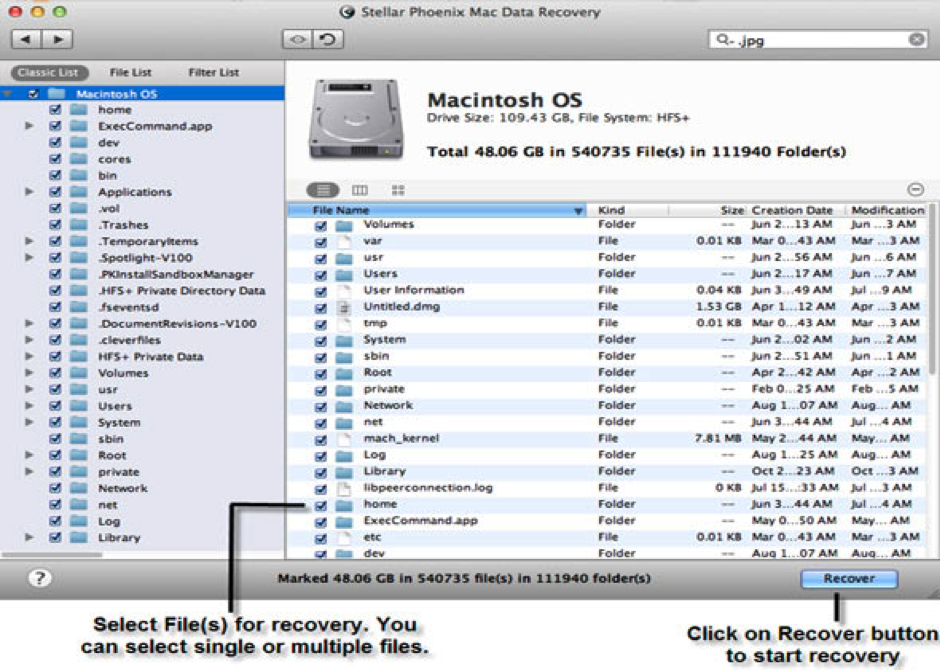Toggle the .Spotlight-V100 checkbox
The width and height of the screenshot is (941, 671).
coord(55,258)
